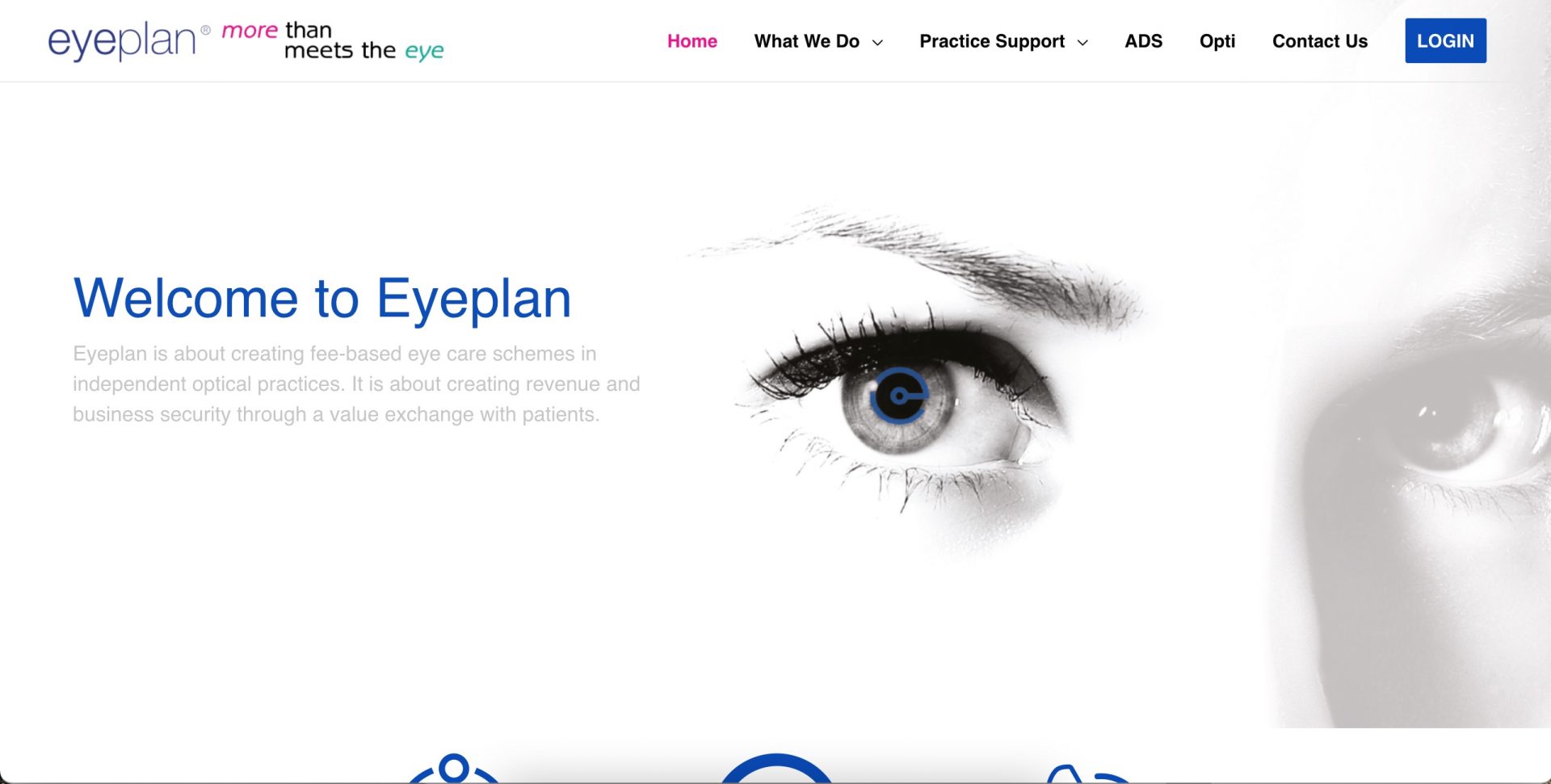1551x784 pixels.
Task: Click the grey Eyeplan description paragraph
Action: pyautogui.click(x=356, y=384)
